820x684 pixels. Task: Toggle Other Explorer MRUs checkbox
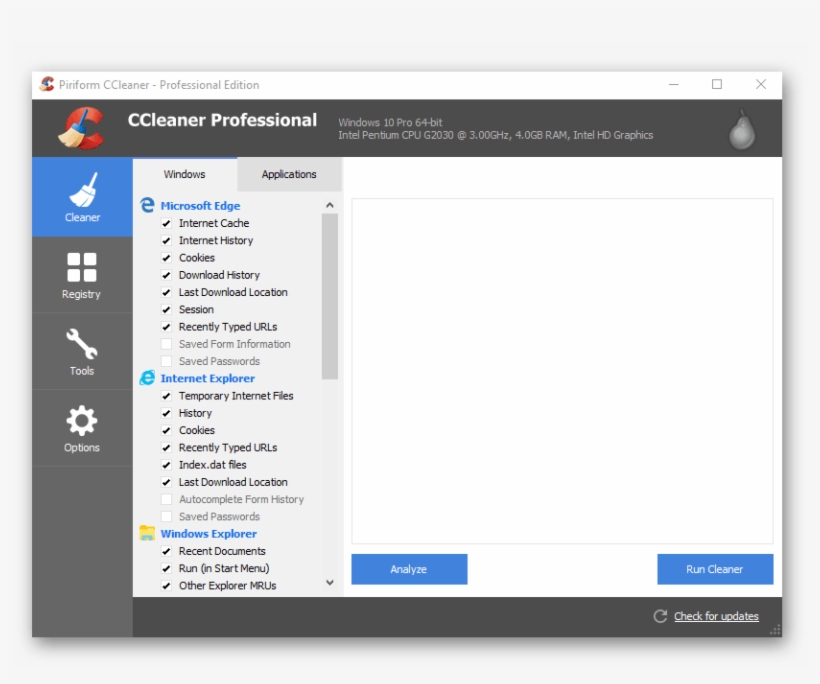pyautogui.click(x=166, y=586)
